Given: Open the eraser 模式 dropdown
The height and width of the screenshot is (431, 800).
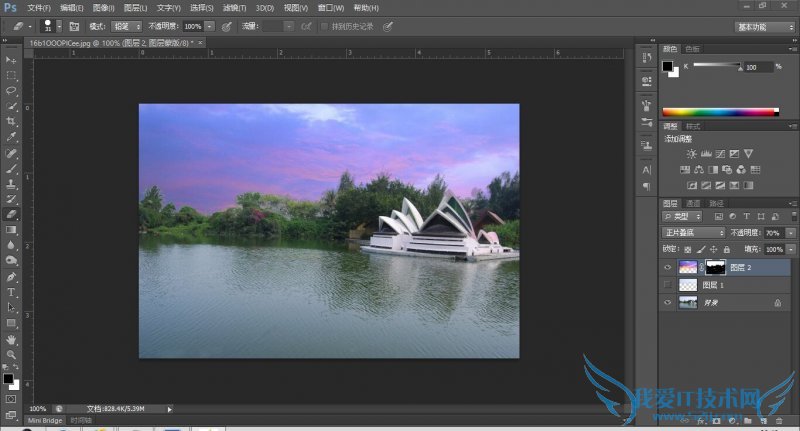Looking at the screenshot, I should (128, 26).
